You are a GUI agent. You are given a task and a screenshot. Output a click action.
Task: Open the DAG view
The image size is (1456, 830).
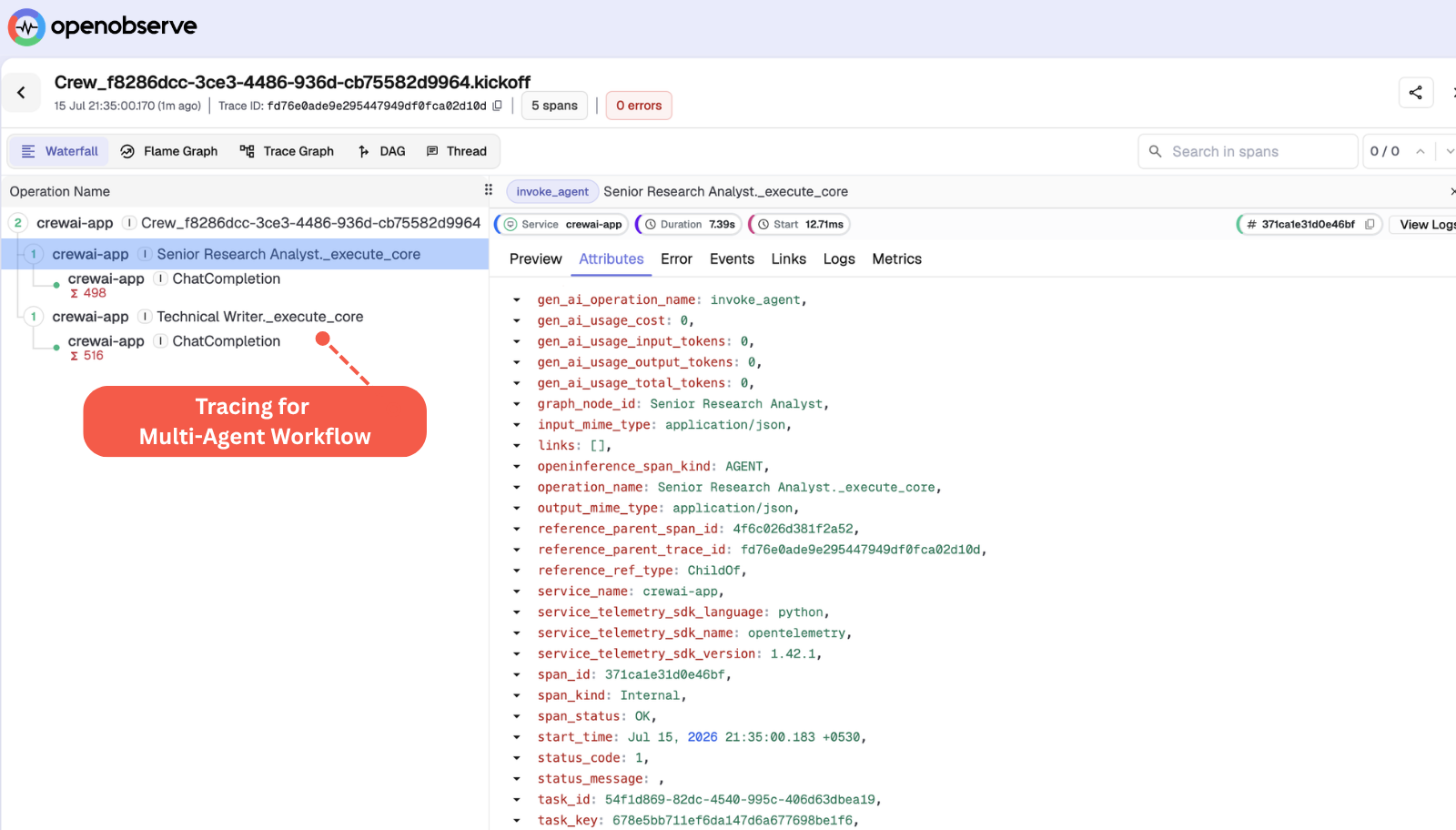coord(382,151)
